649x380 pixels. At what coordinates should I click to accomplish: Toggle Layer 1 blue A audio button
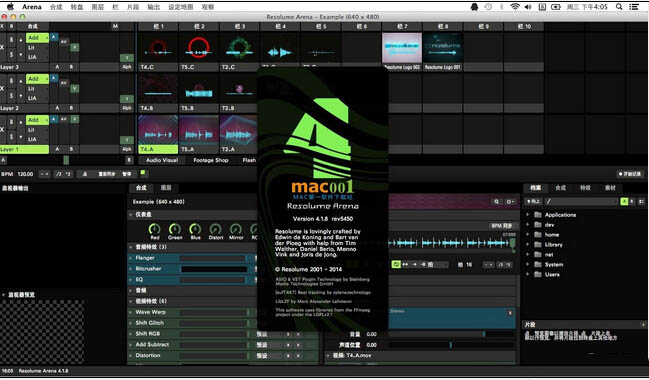pyautogui.click(x=54, y=119)
